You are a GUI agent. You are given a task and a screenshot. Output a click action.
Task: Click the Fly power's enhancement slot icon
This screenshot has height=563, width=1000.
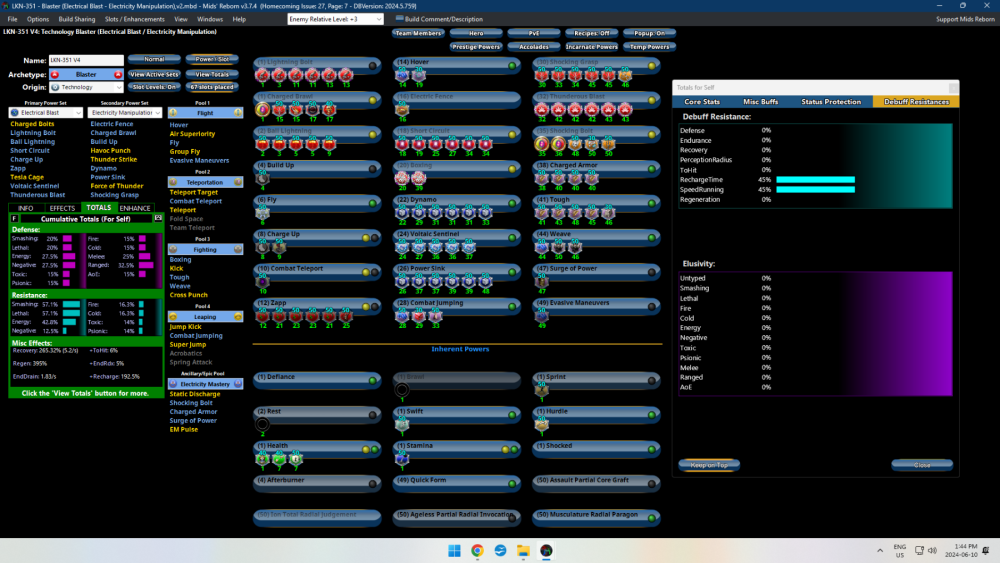tap(263, 214)
